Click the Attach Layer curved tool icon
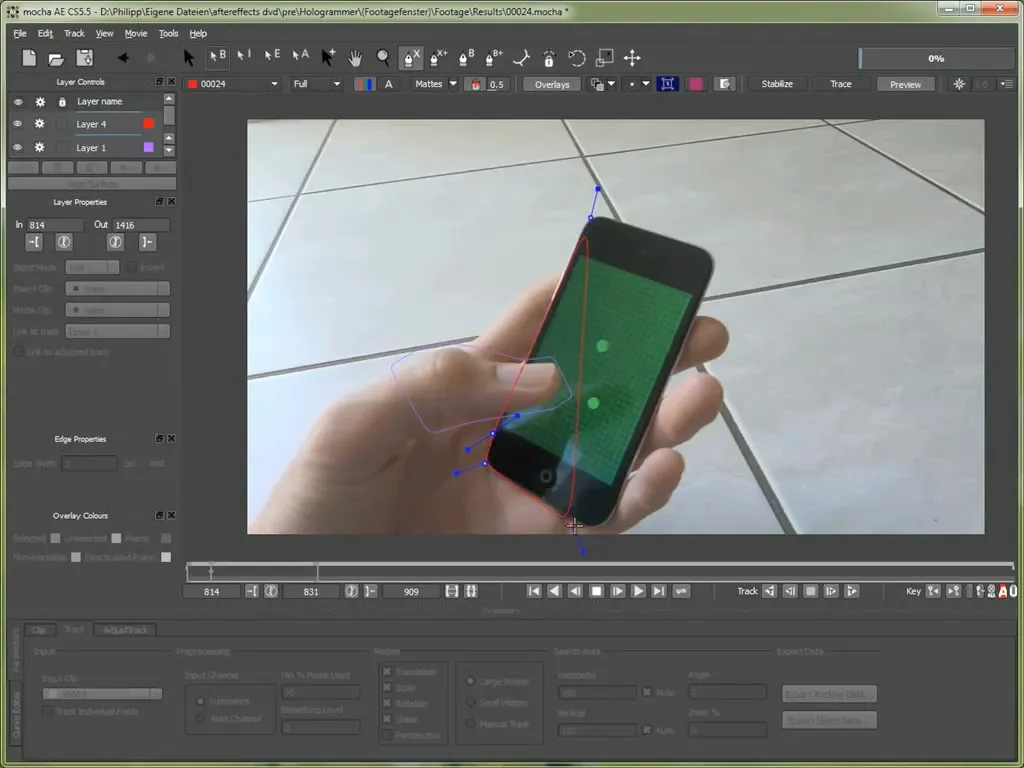 click(x=521, y=58)
